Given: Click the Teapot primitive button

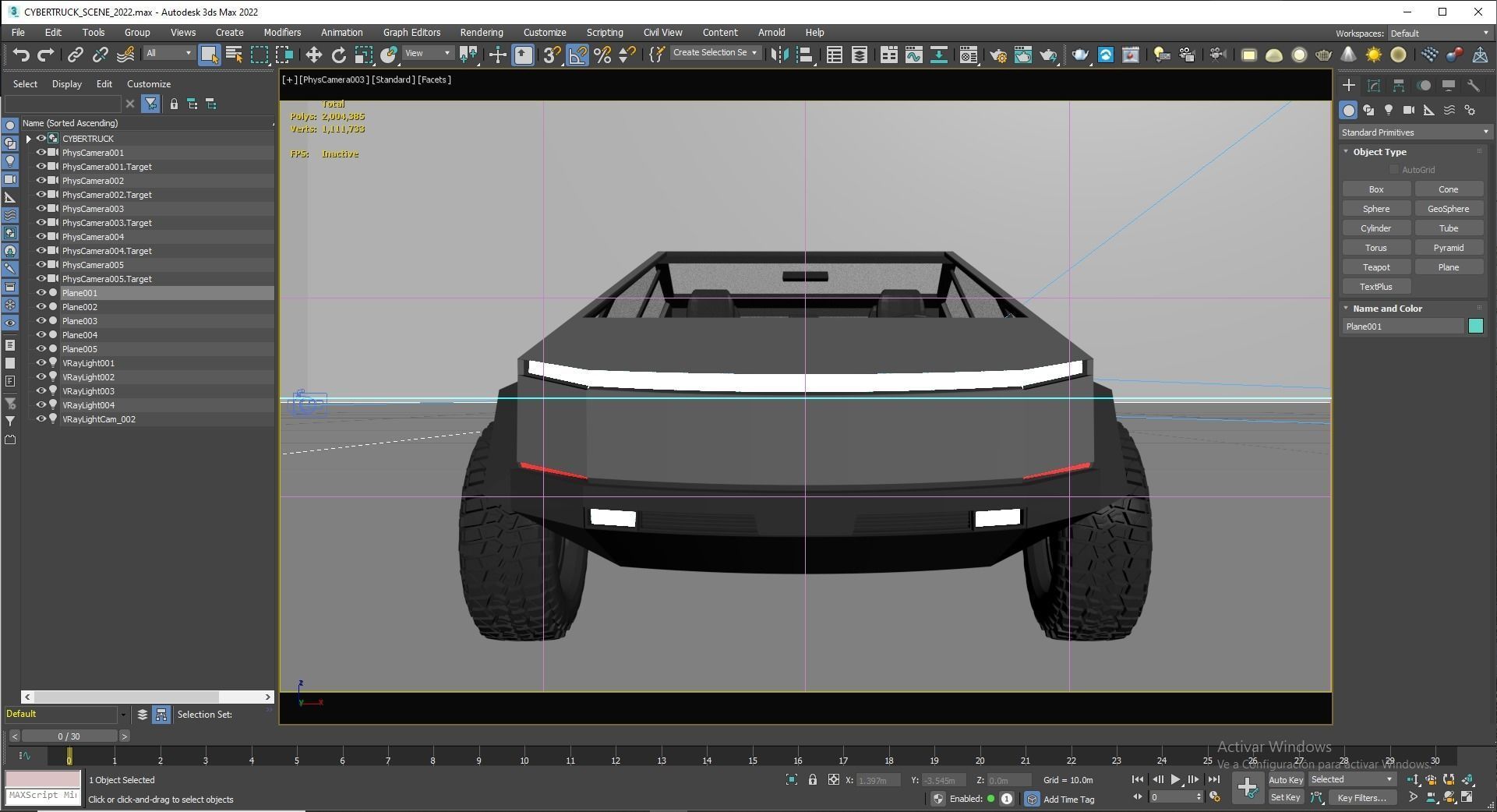Looking at the screenshot, I should pyautogui.click(x=1376, y=267).
